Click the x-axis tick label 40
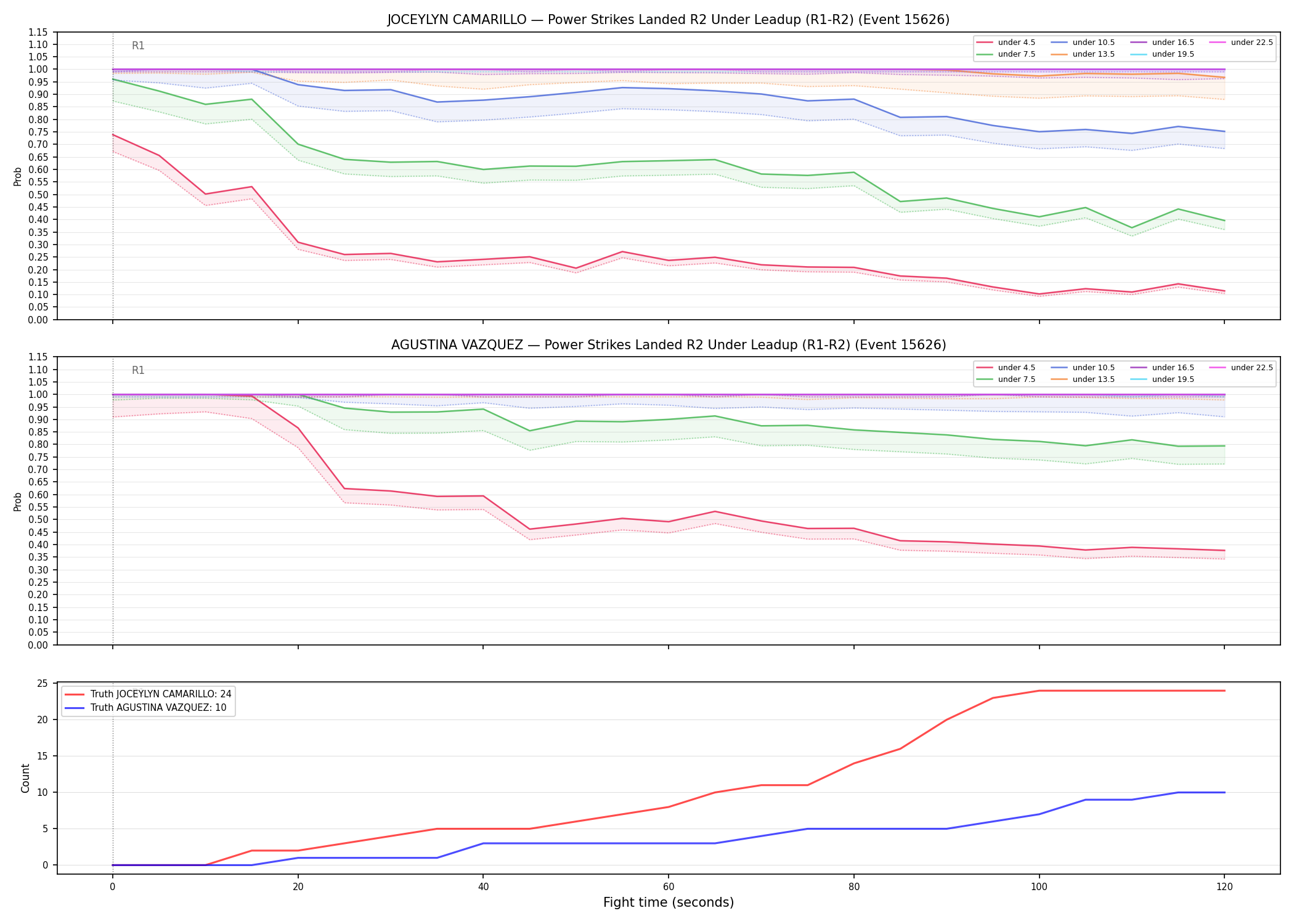The height and width of the screenshot is (924, 1294). coord(483,887)
